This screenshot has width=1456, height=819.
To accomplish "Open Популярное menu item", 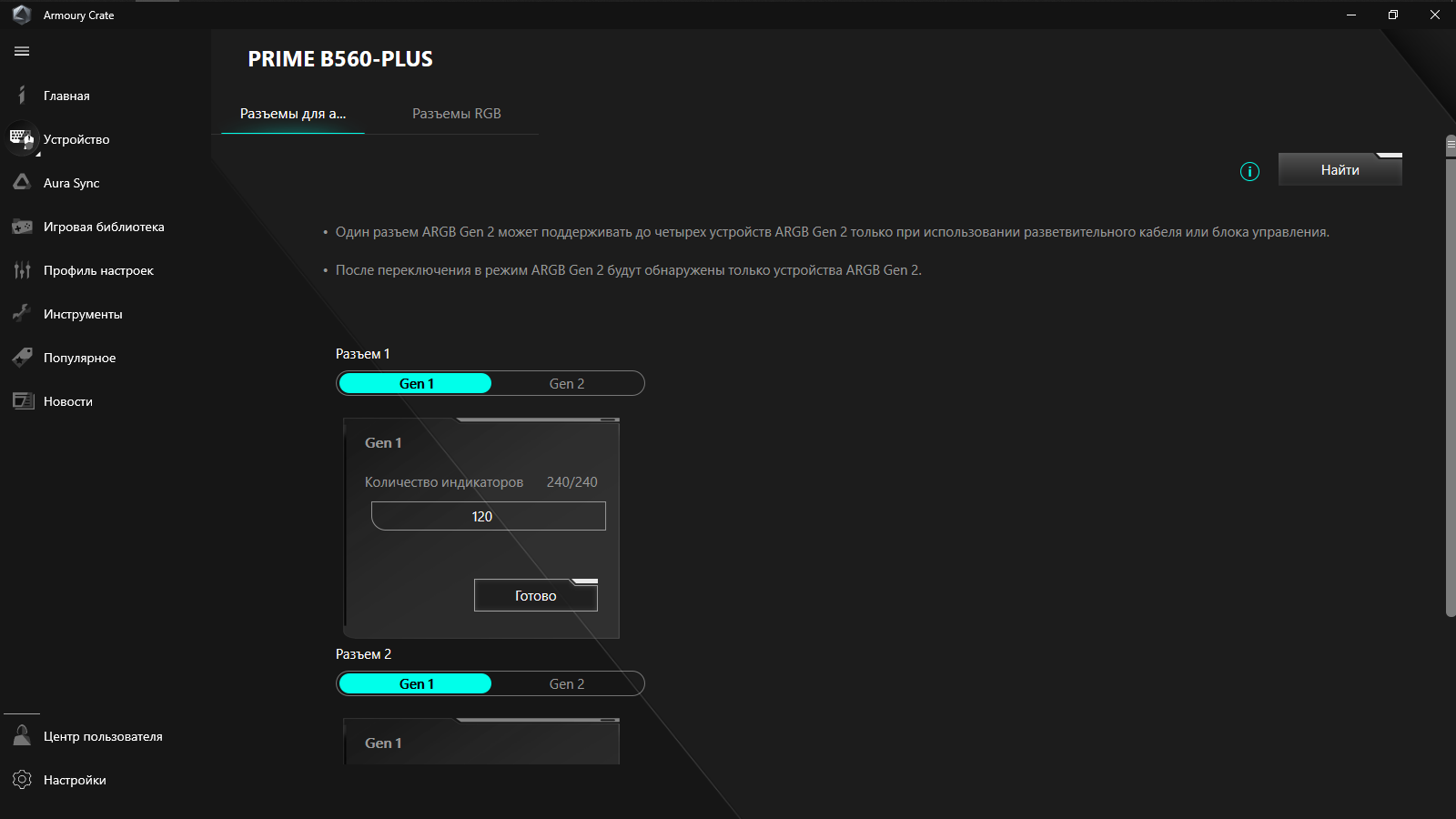I will point(79,358).
